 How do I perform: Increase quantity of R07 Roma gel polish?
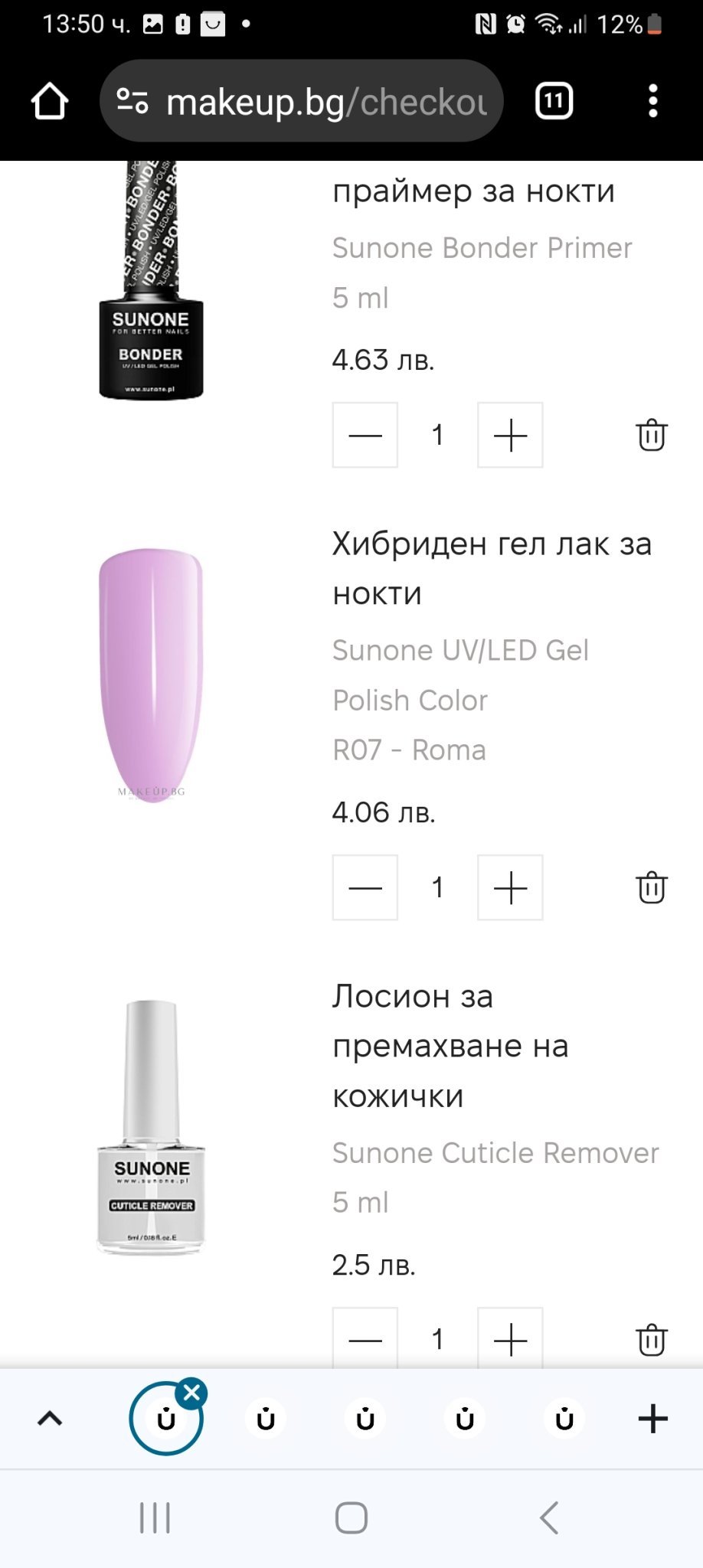510,887
